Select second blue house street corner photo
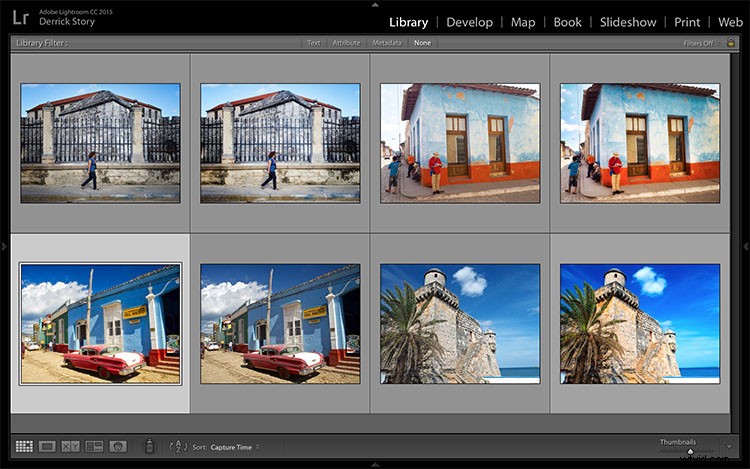The height and width of the screenshot is (469, 750). pyautogui.click(x=640, y=143)
